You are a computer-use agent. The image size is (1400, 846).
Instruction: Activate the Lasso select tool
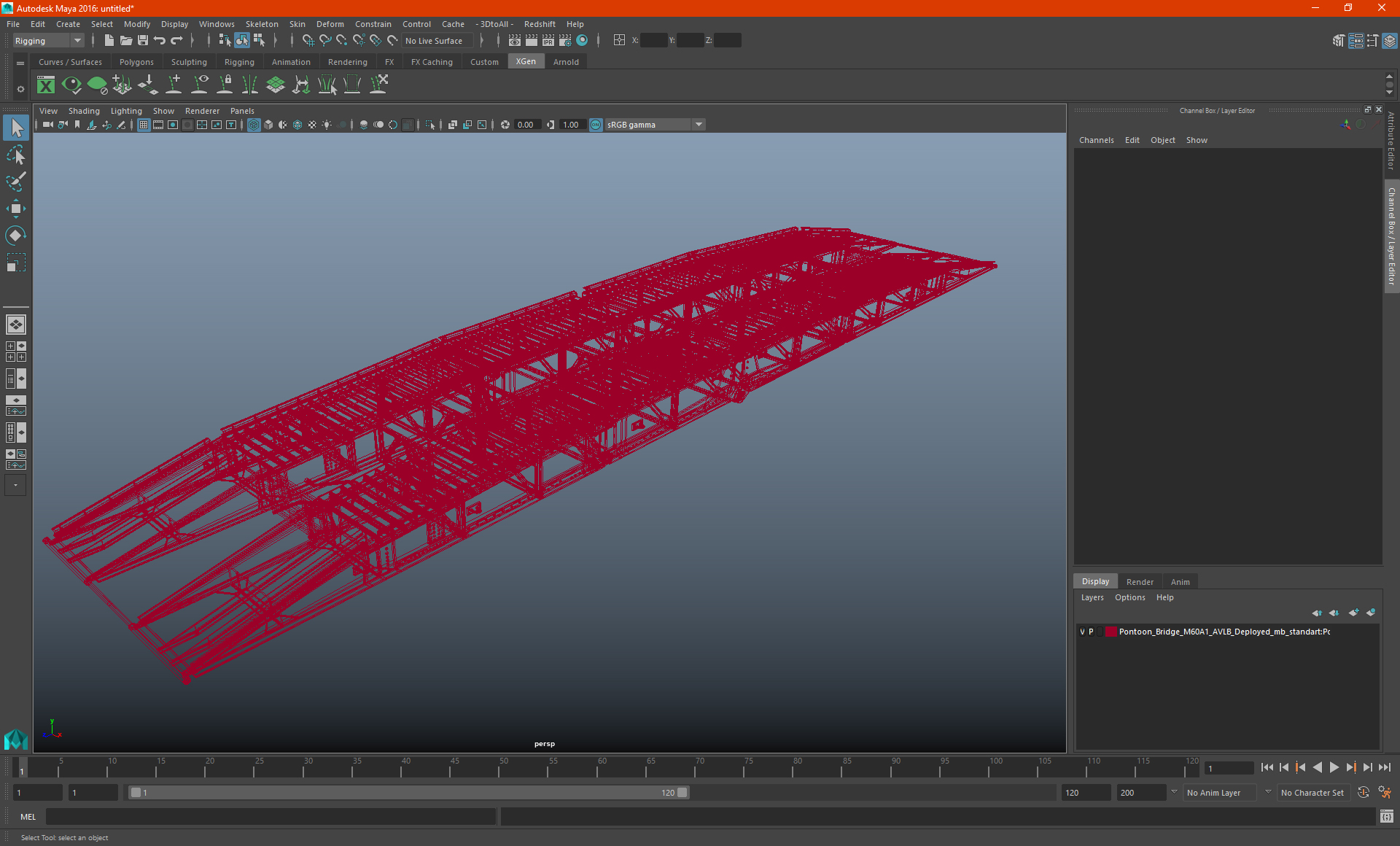16,155
